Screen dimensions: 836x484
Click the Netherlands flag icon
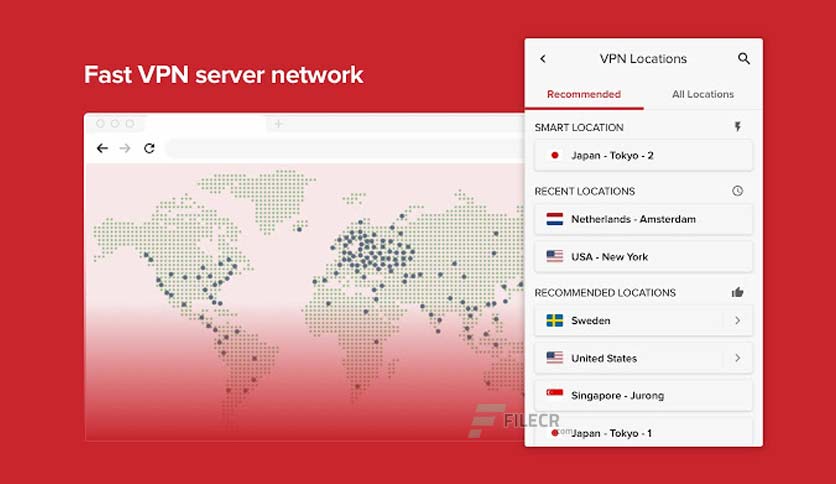click(554, 219)
